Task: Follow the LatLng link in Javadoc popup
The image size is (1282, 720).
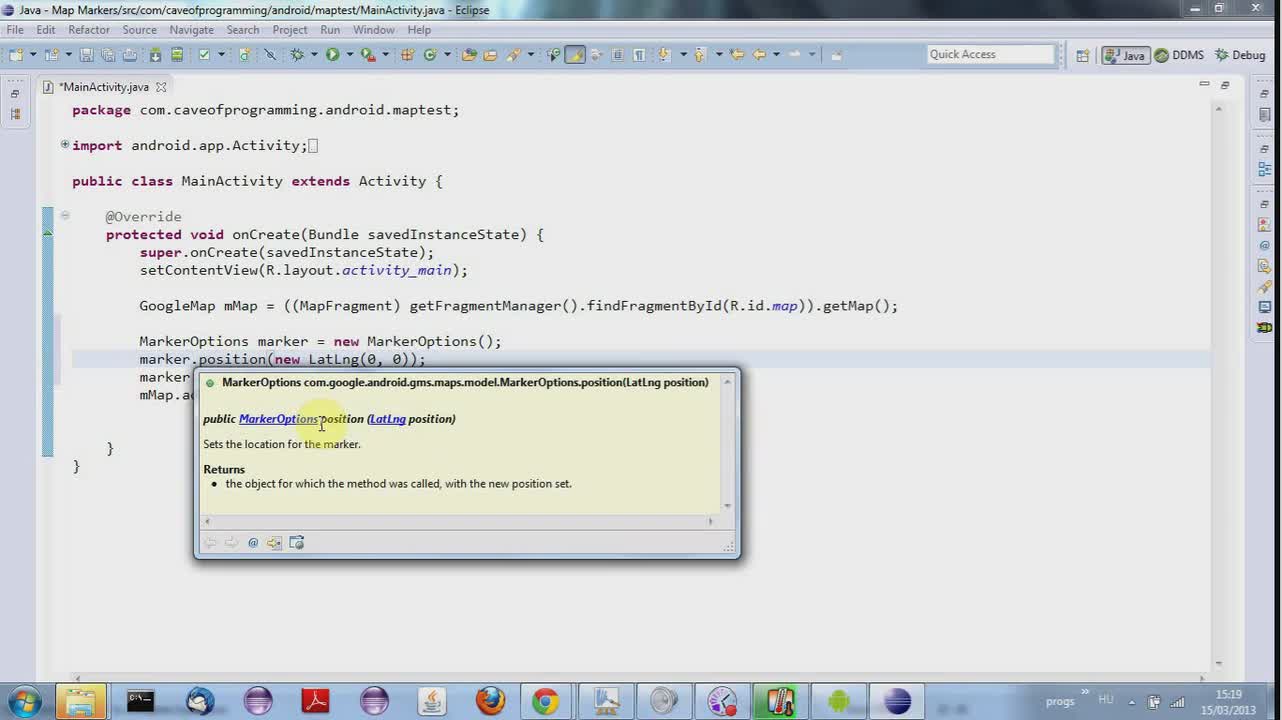Action: (x=388, y=418)
